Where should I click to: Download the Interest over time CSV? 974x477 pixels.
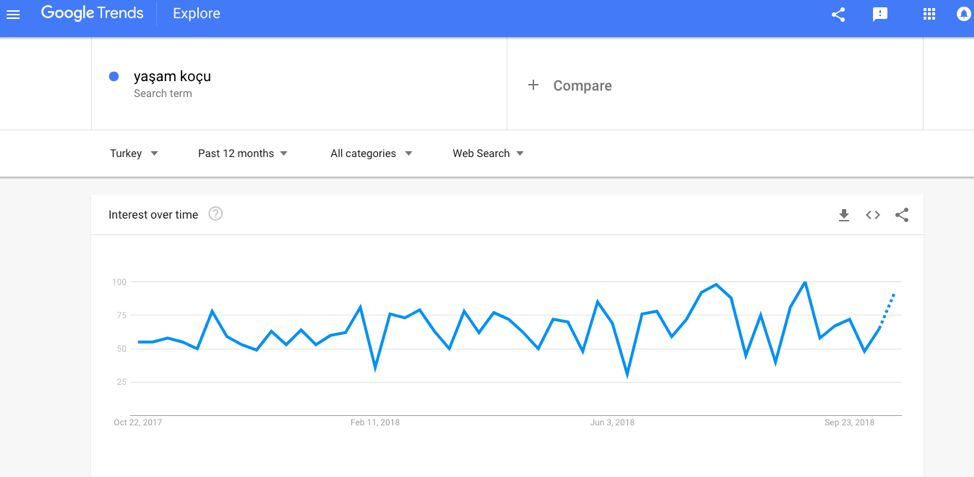click(844, 215)
